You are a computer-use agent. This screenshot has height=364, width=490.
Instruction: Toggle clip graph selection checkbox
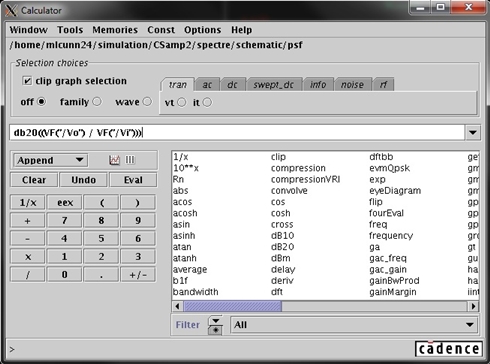click(x=27, y=81)
